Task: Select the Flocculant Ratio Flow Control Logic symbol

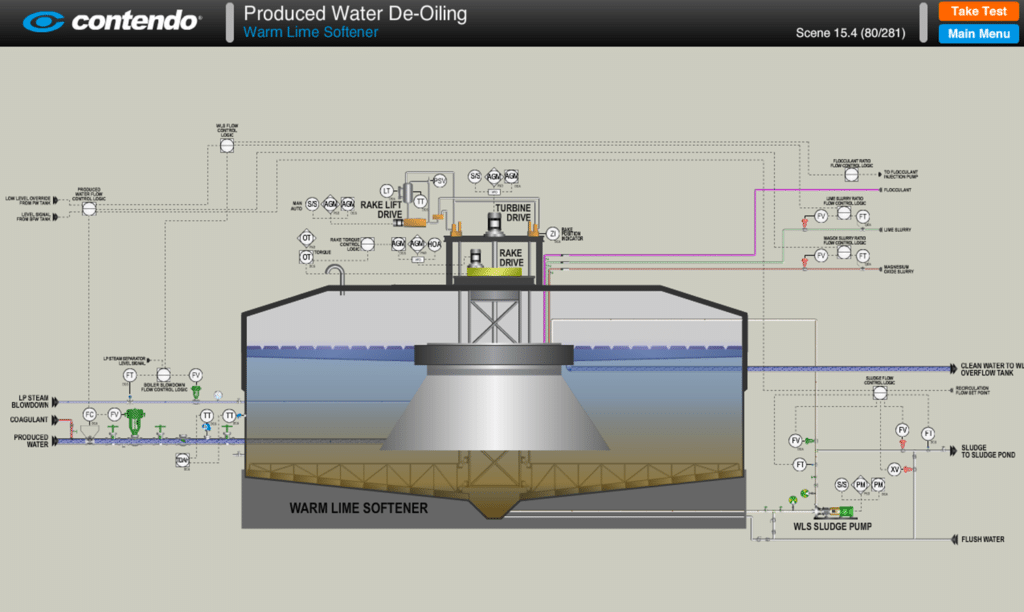Action: click(x=852, y=174)
